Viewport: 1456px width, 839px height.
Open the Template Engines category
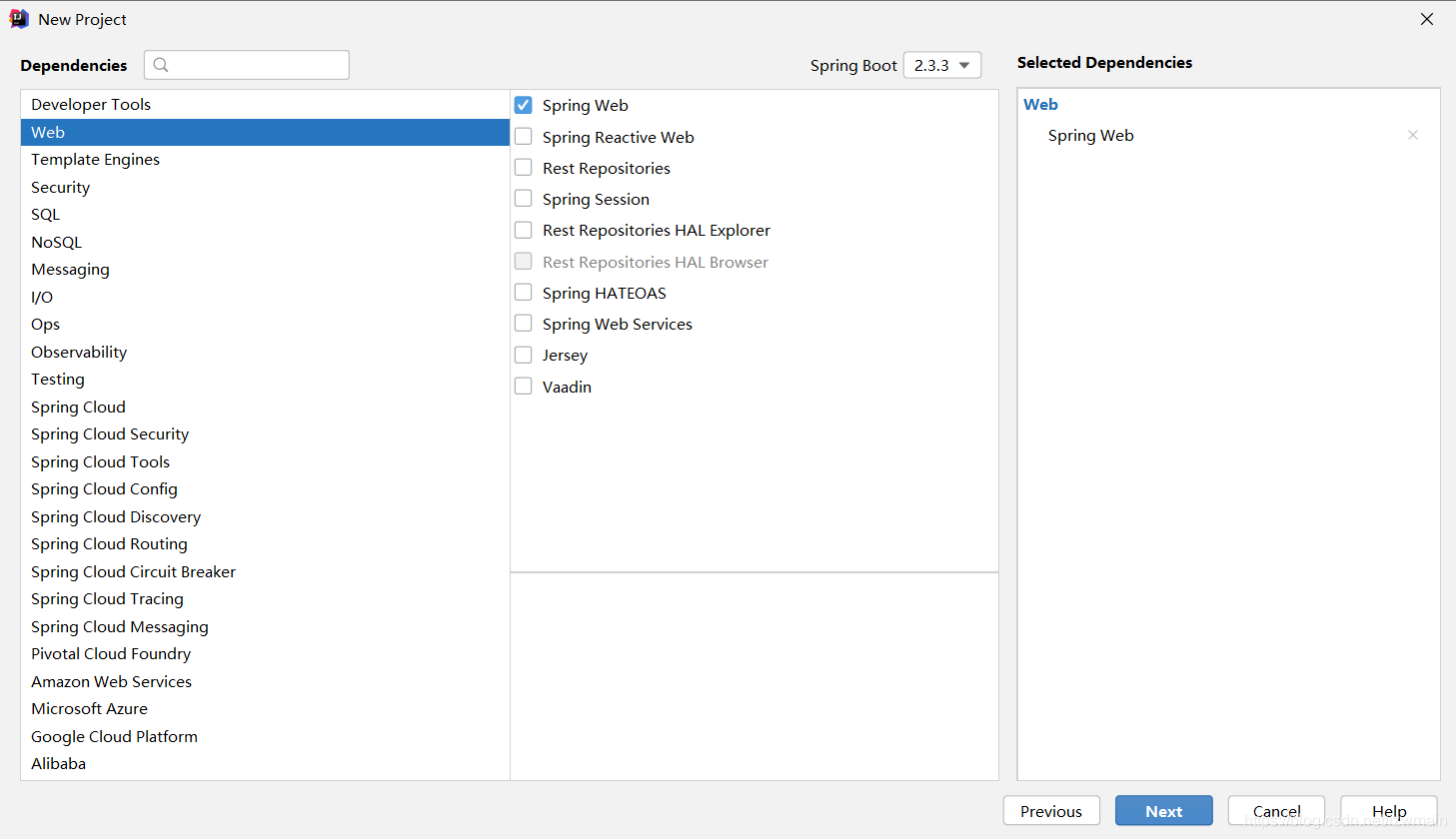(265, 159)
